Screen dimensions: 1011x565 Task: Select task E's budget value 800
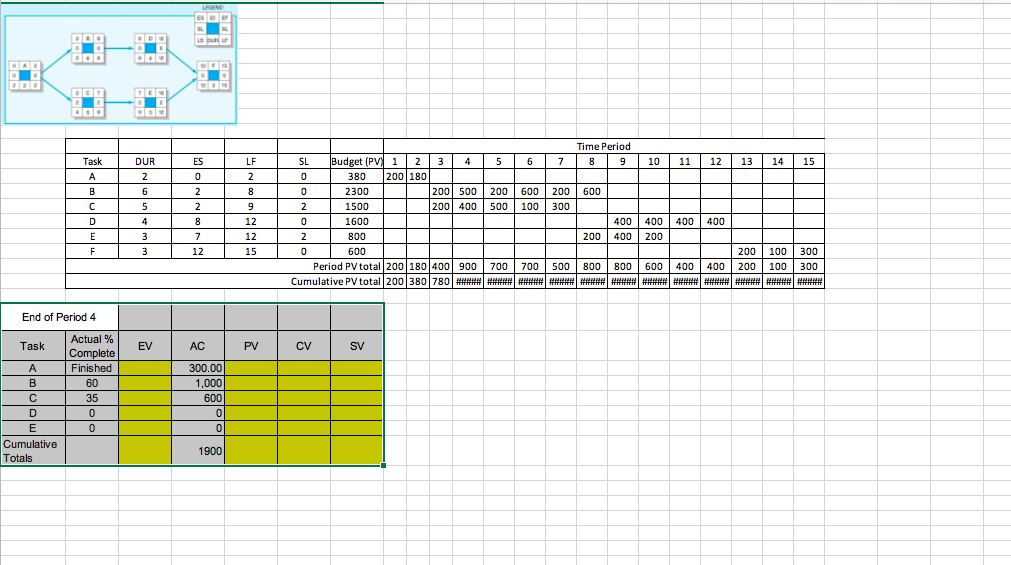(x=357, y=237)
